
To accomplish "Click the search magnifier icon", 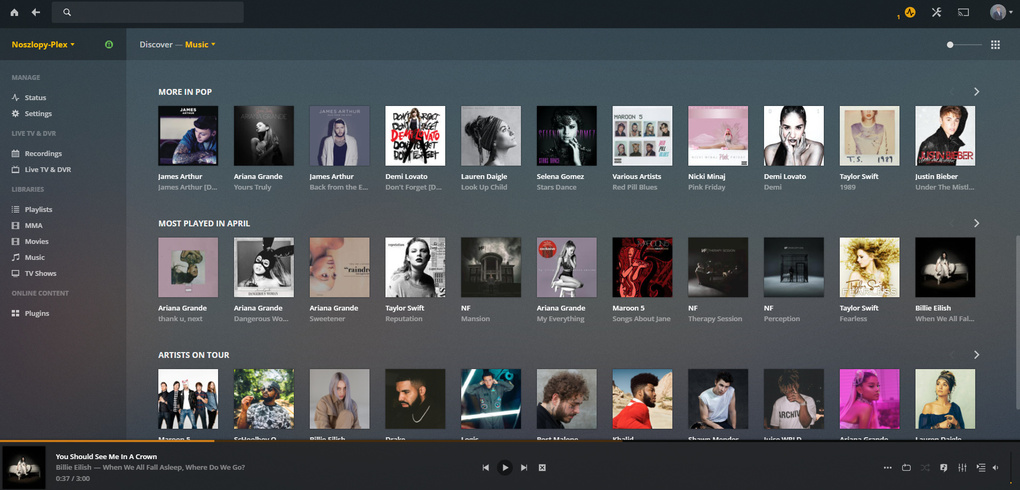I will (x=67, y=12).
